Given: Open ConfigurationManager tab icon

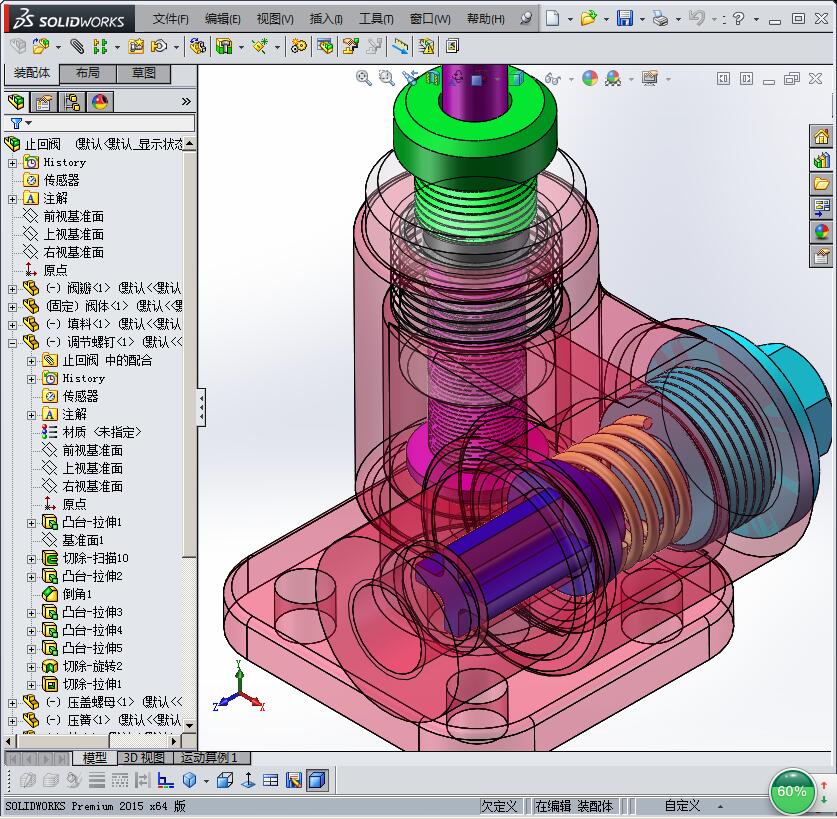Looking at the screenshot, I should (72, 101).
